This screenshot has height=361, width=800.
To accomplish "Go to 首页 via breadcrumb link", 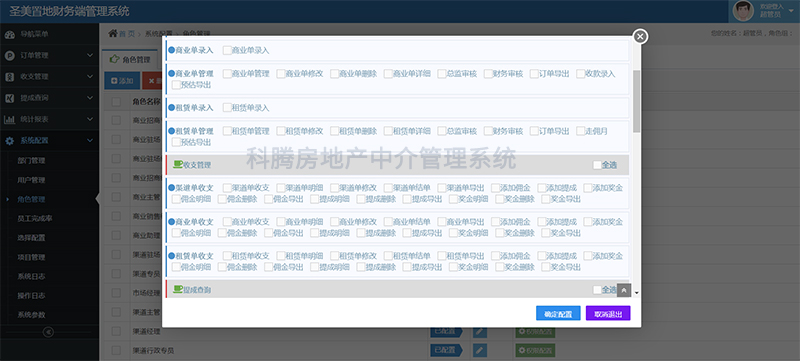I will click(127, 34).
